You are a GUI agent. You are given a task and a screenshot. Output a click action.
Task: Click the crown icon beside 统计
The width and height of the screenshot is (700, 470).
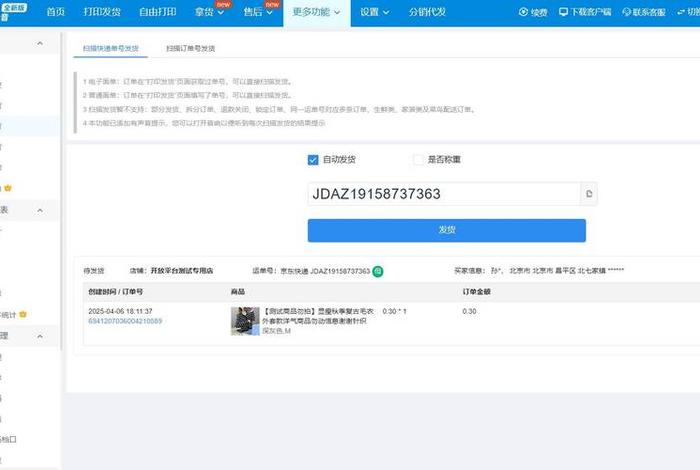[23, 314]
